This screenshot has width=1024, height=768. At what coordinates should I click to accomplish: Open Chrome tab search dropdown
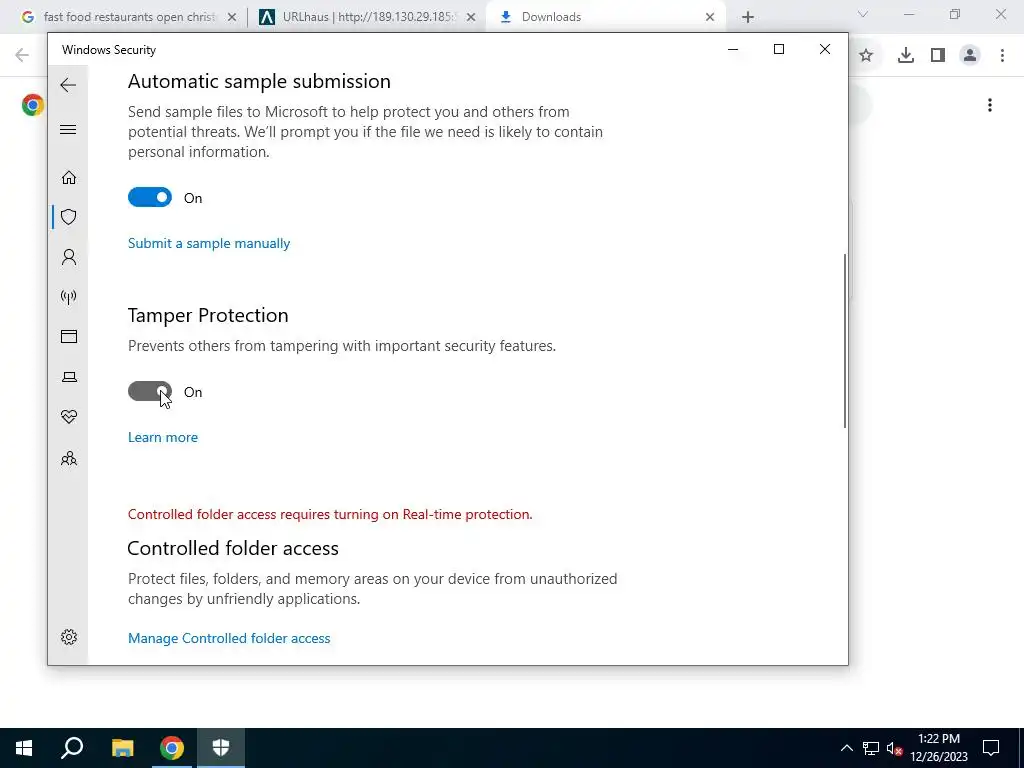pos(863,14)
